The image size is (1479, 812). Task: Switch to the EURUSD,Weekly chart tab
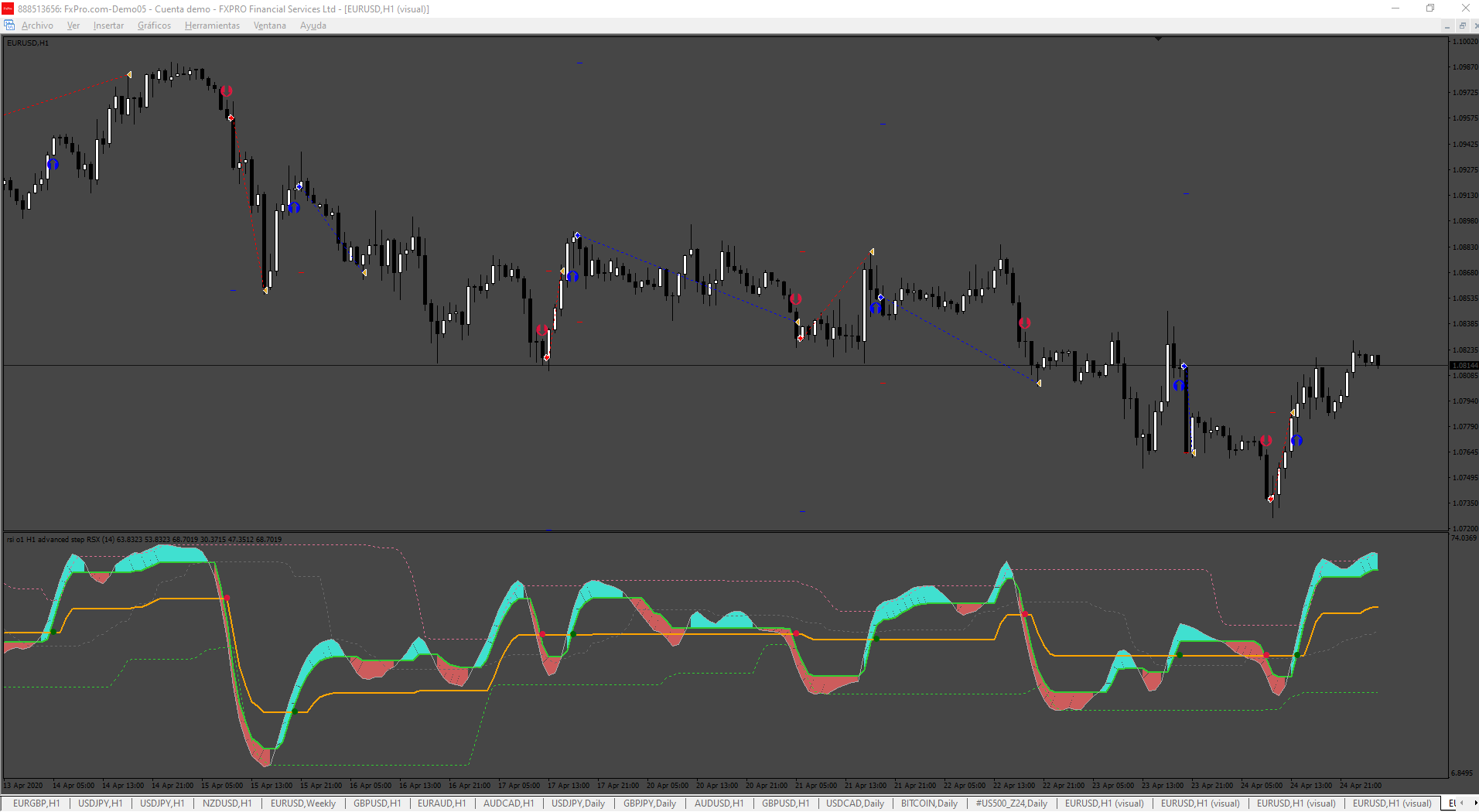pyautogui.click(x=303, y=803)
